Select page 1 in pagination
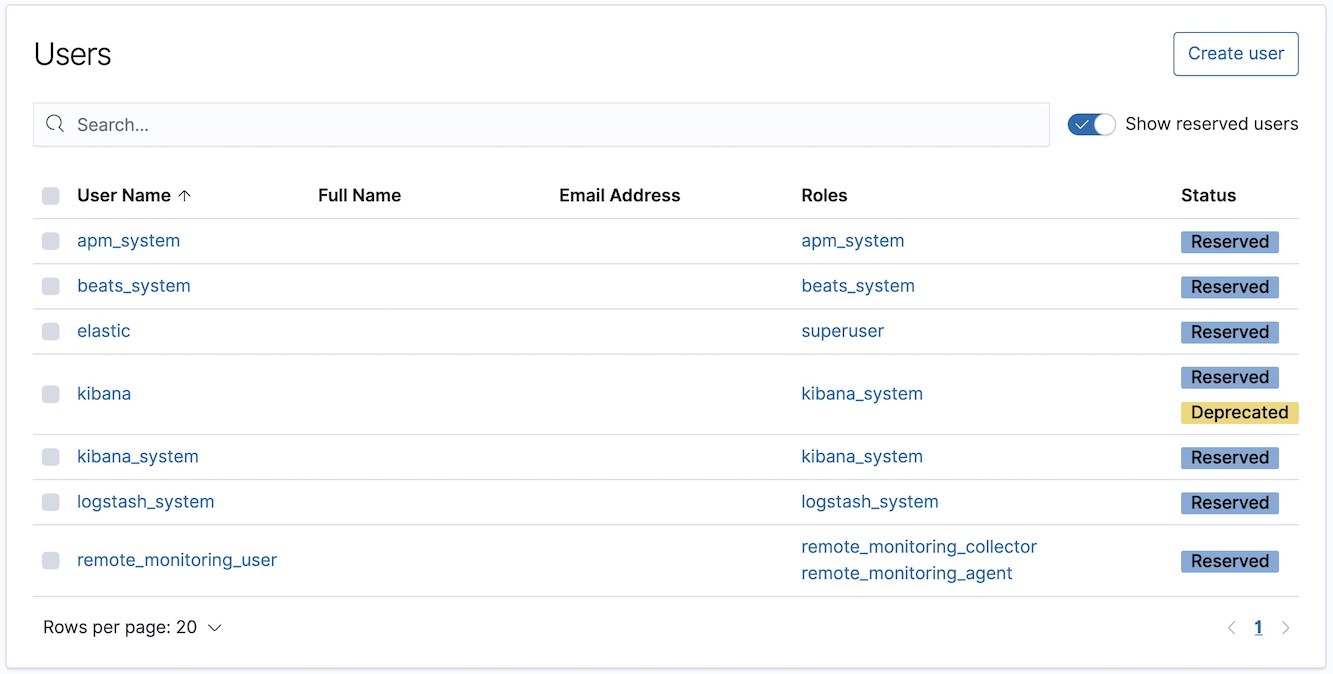The image size is (1333, 674). click(x=1258, y=627)
